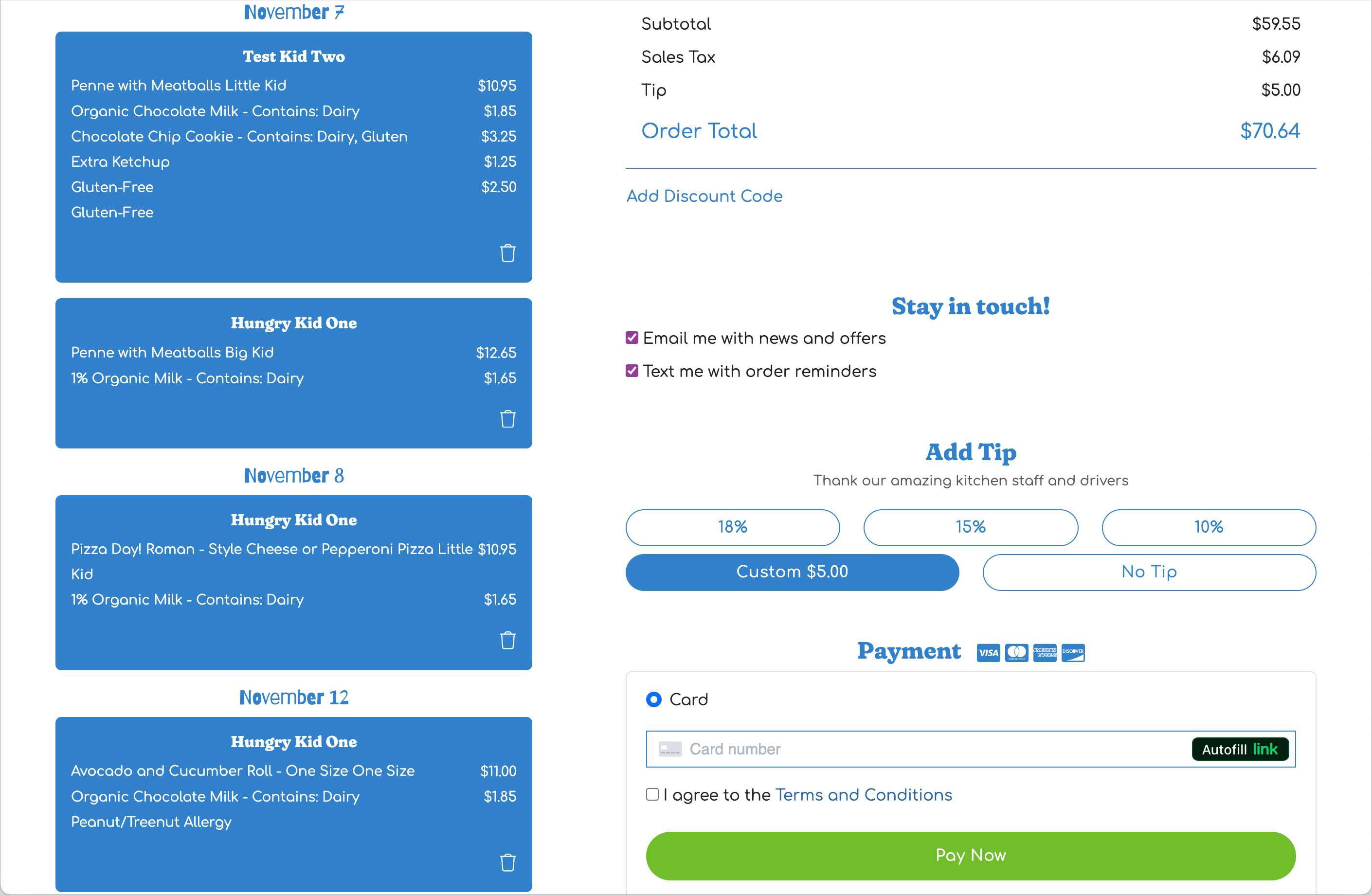Delete the November 12 Avocado Roll order

(507, 863)
